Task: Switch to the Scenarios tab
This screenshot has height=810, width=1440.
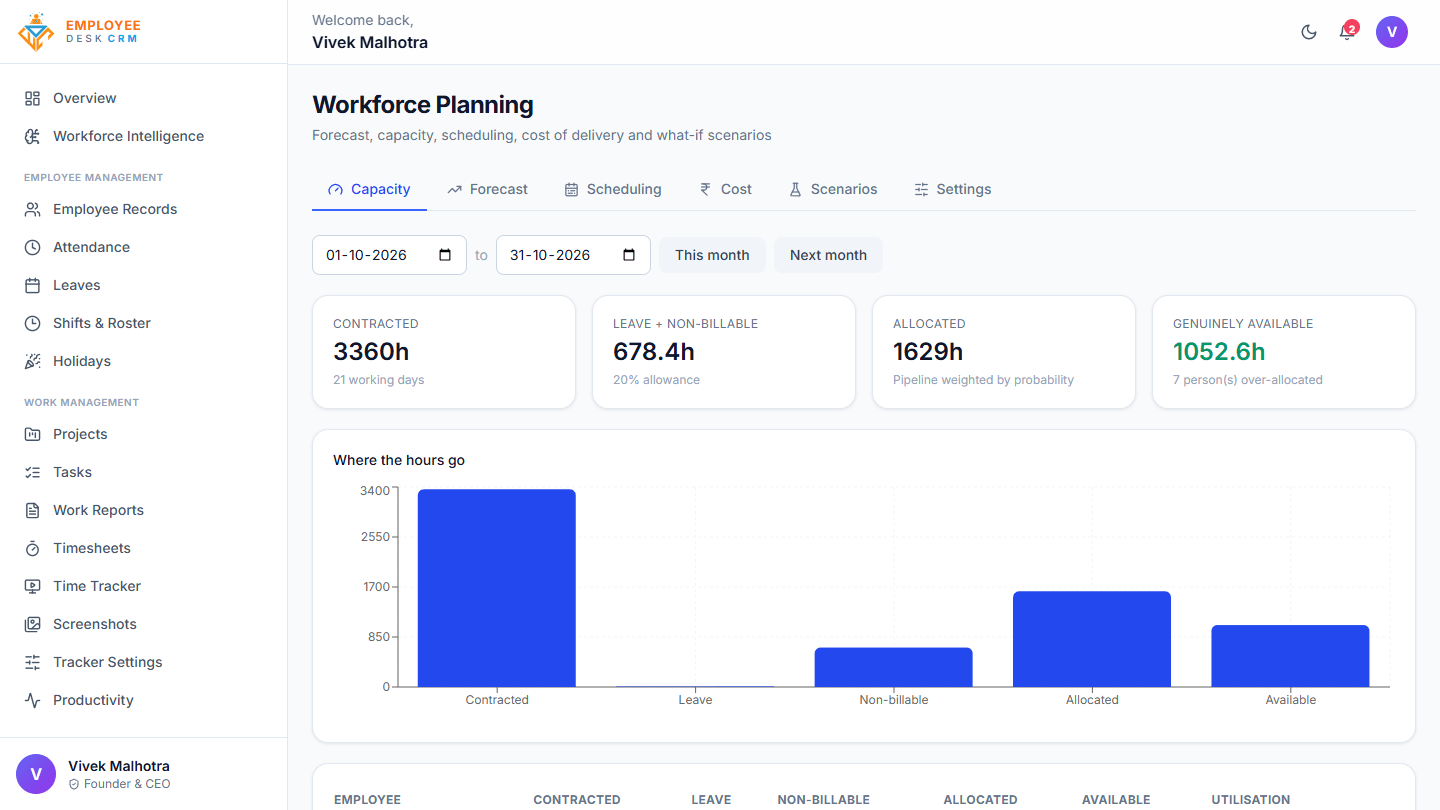Action: [833, 189]
